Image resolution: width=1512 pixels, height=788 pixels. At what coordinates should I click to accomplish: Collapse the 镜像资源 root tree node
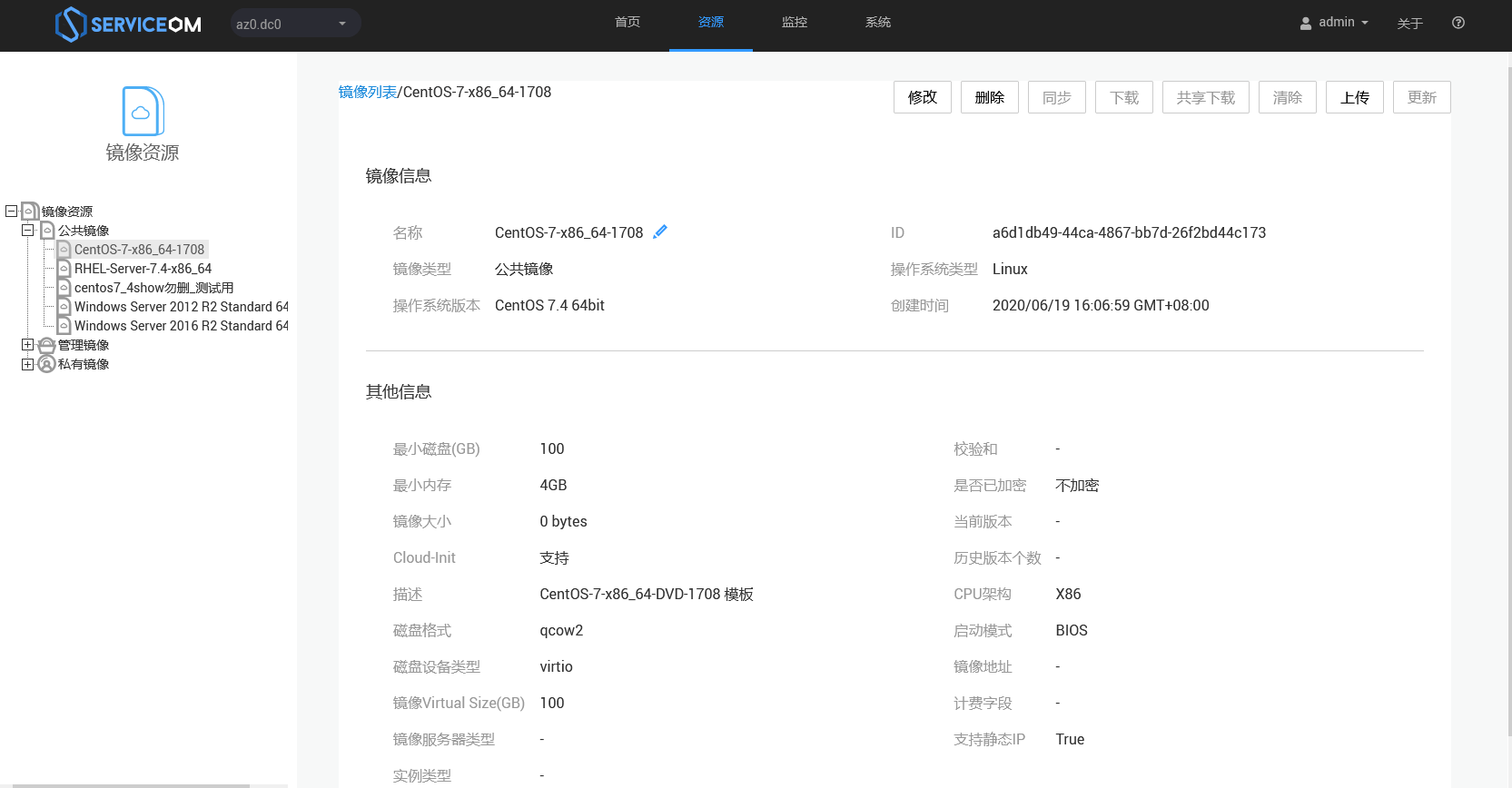click(x=11, y=211)
